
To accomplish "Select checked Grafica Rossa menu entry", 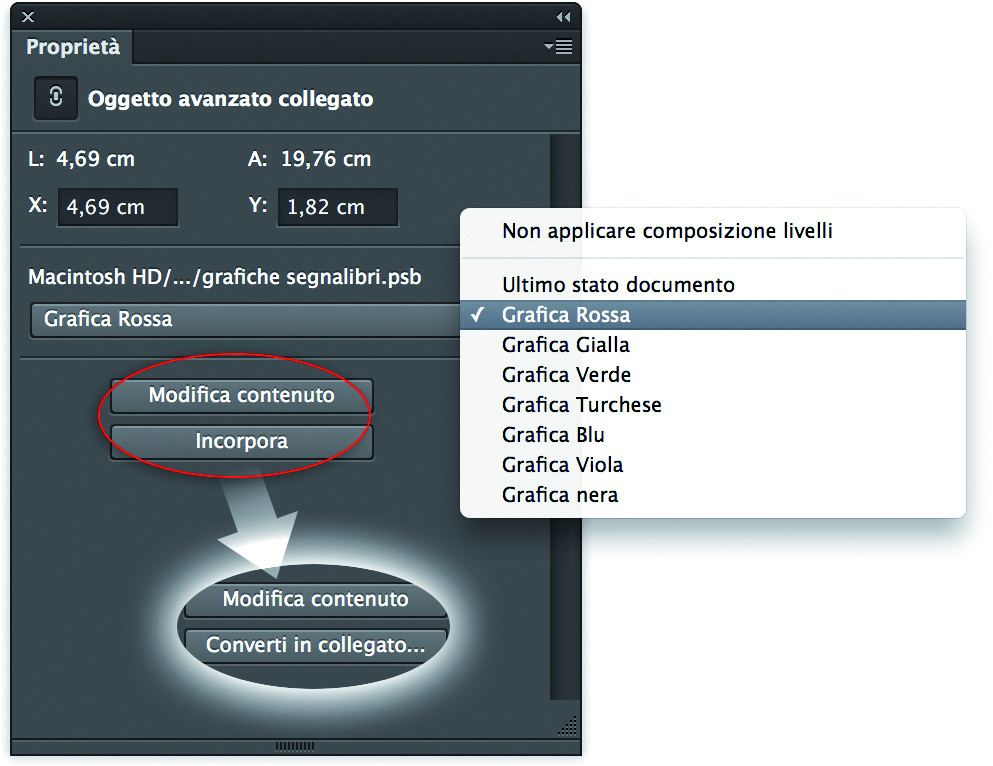I will click(x=713, y=315).
